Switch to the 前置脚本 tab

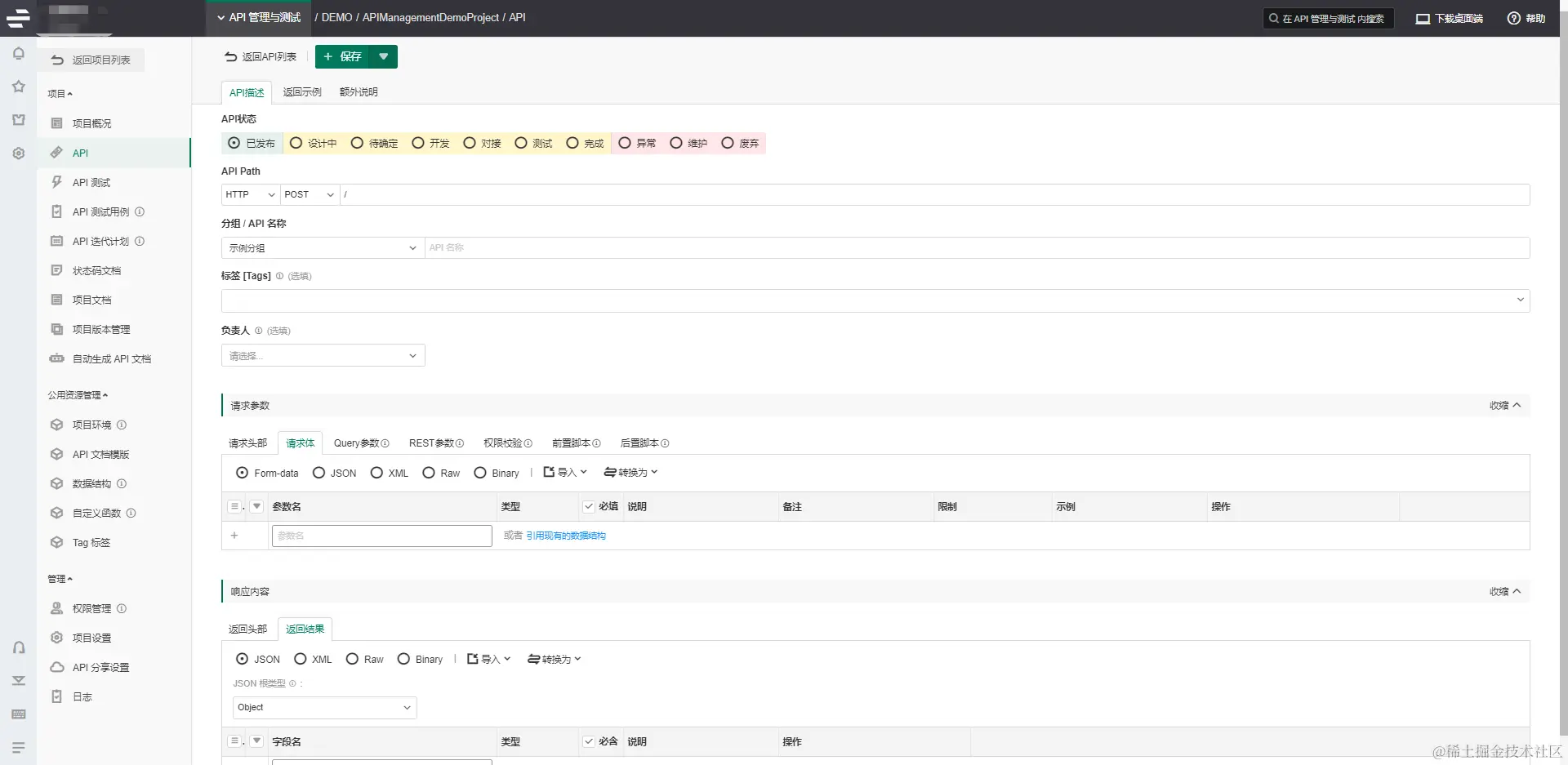coord(576,443)
